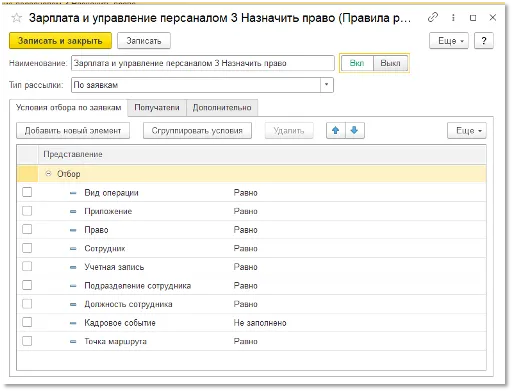
Task: Close the form window
Action: point(493,17)
